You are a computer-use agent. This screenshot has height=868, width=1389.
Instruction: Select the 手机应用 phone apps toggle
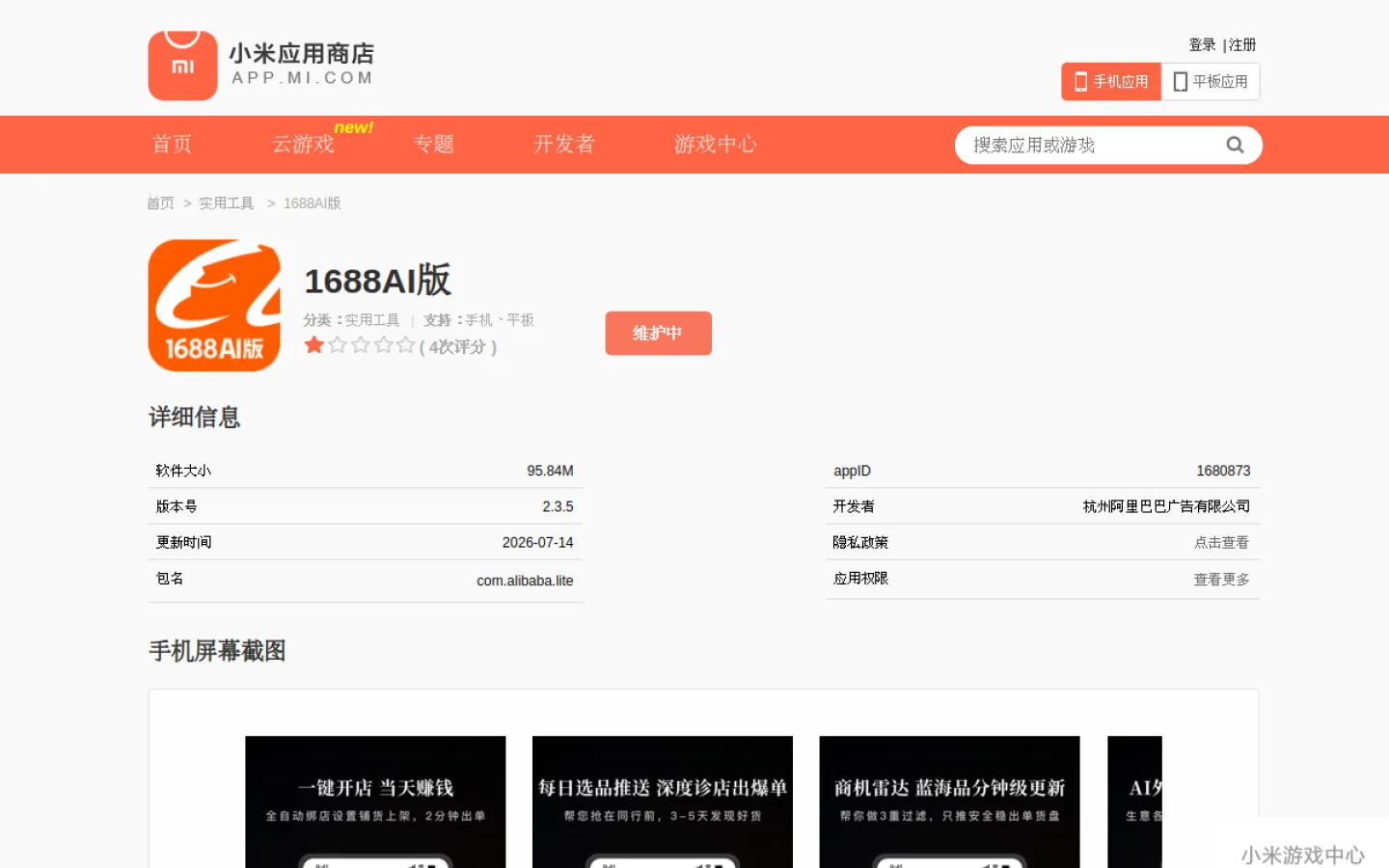[1111, 82]
